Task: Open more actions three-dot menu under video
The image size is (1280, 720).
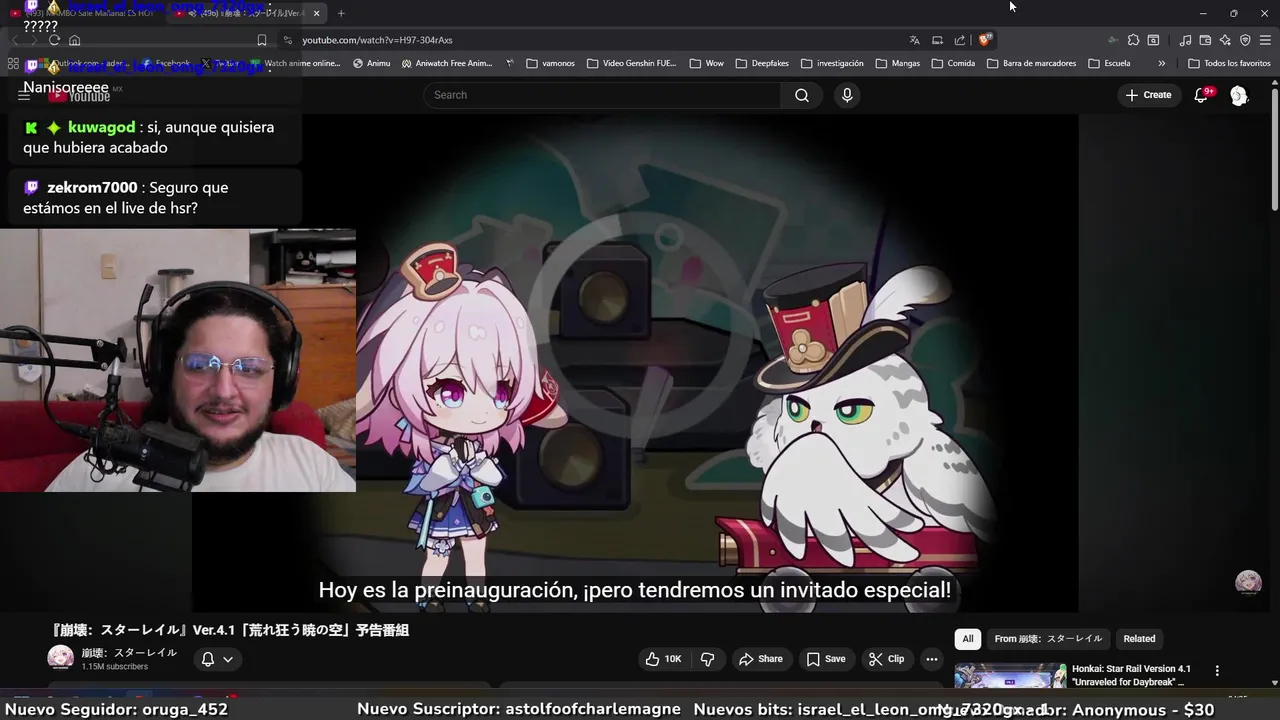Action: tap(932, 659)
